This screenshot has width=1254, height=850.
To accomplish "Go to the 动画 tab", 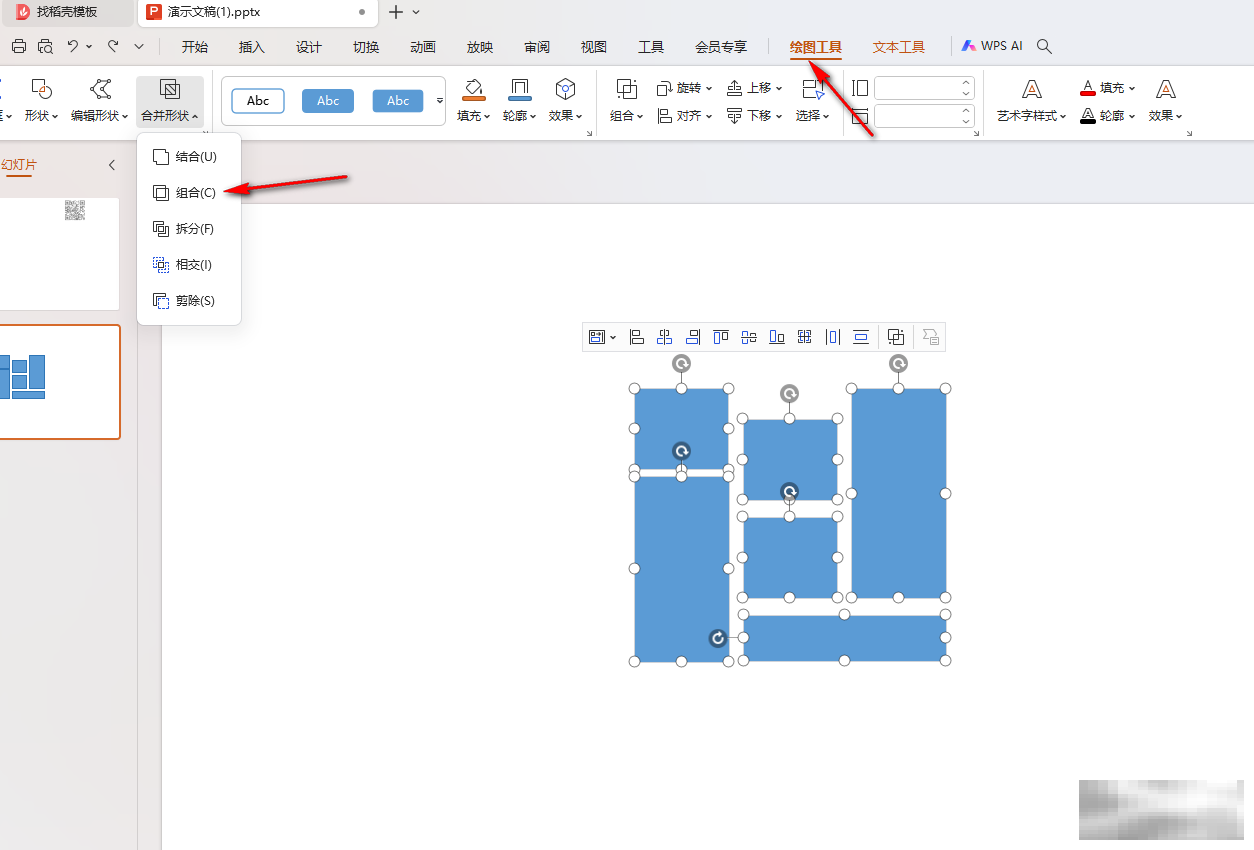I will (423, 47).
